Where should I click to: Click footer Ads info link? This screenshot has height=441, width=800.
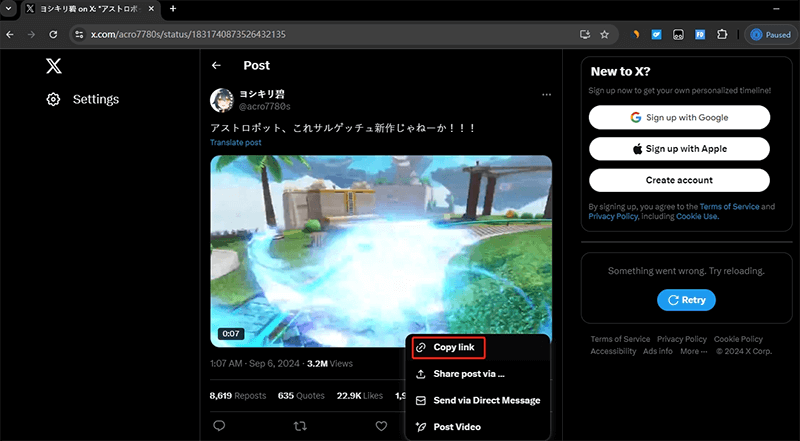(x=658, y=351)
